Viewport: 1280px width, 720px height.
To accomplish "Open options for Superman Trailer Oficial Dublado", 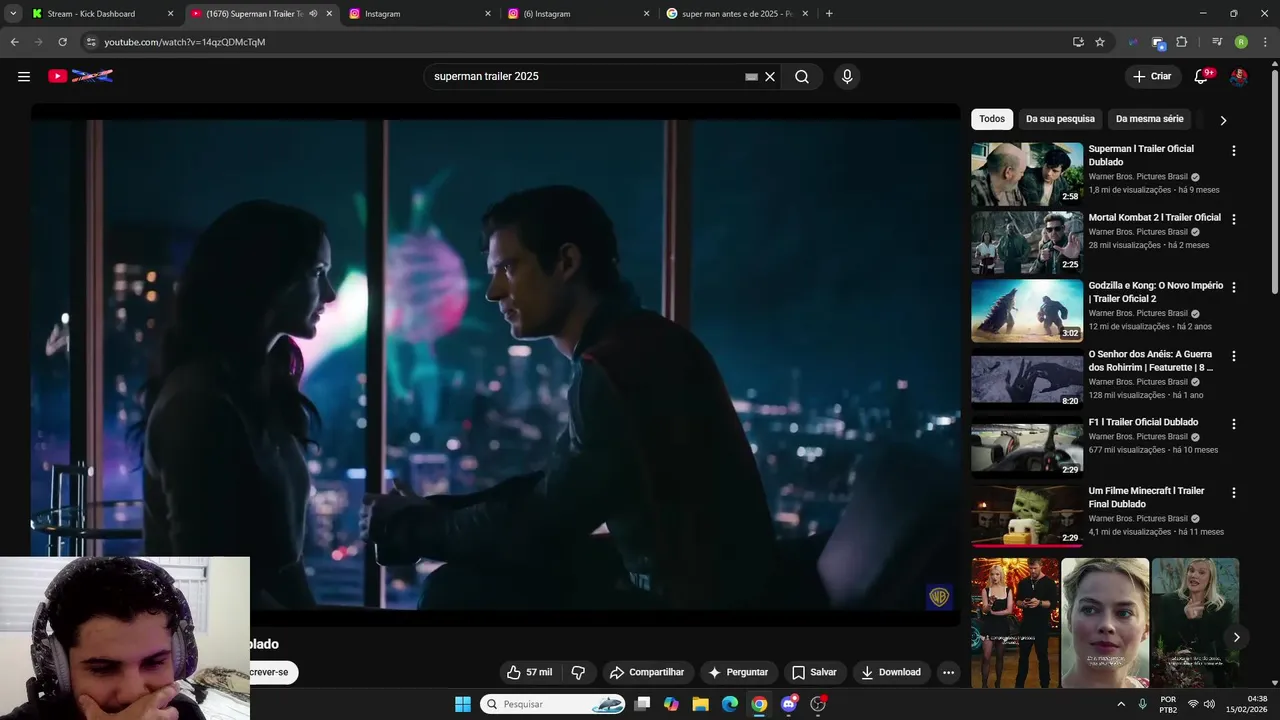I will [x=1233, y=151].
